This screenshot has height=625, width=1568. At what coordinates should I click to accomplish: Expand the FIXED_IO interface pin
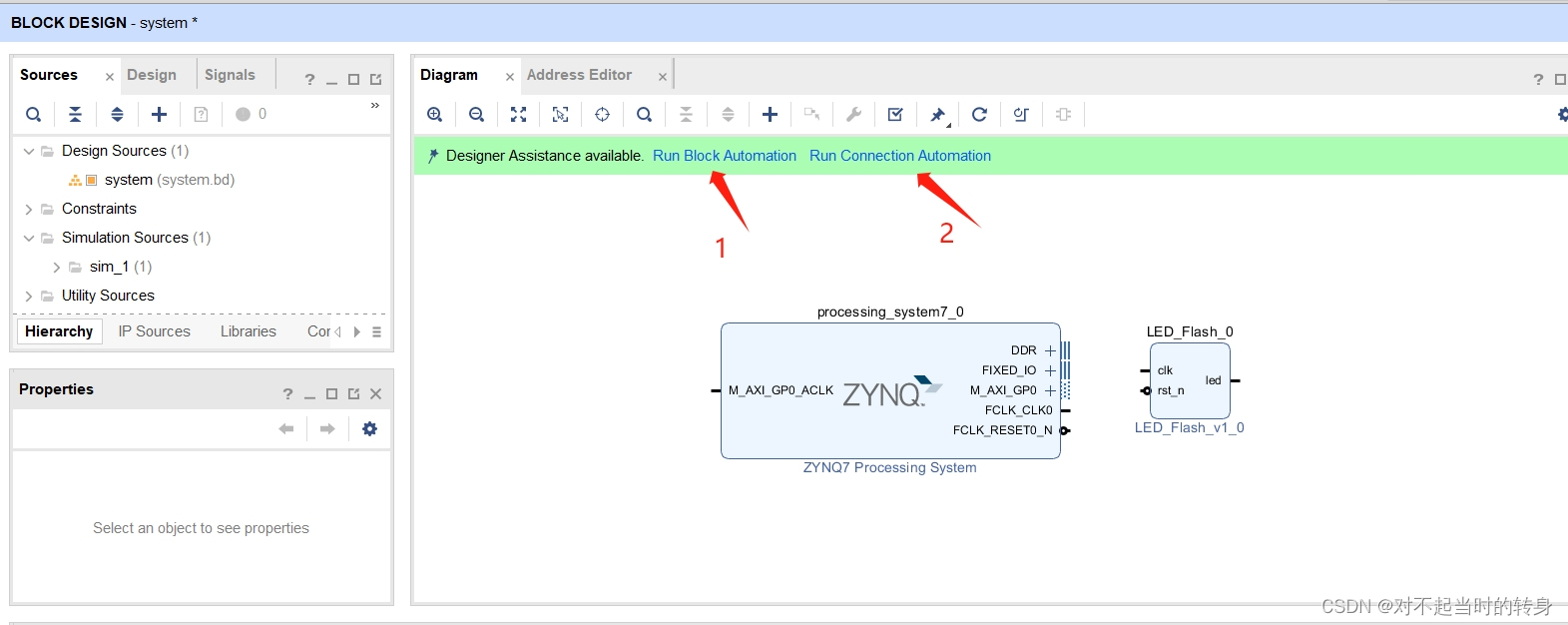pos(1050,370)
